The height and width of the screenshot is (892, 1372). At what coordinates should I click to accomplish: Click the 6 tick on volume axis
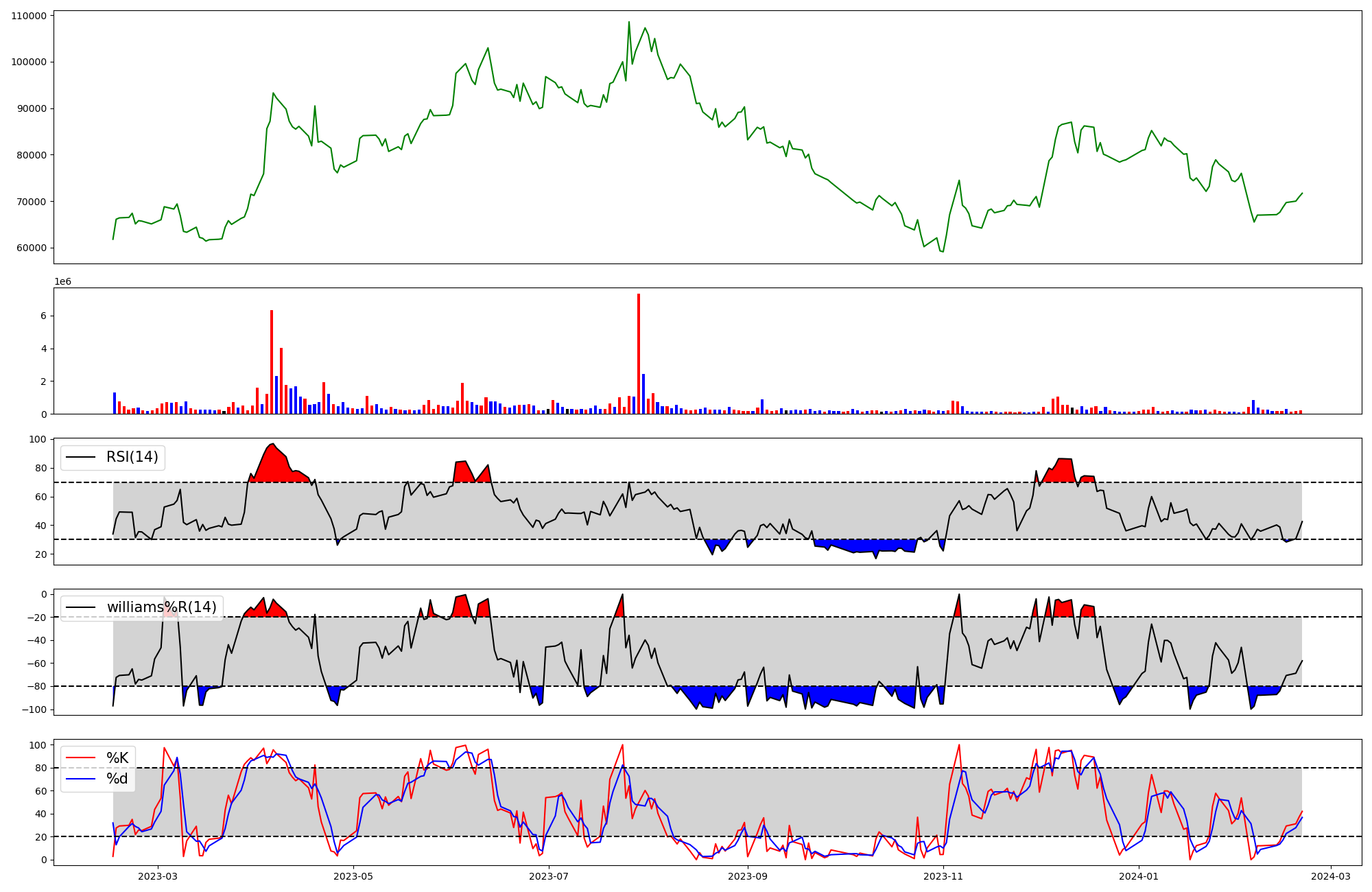click(43, 316)
